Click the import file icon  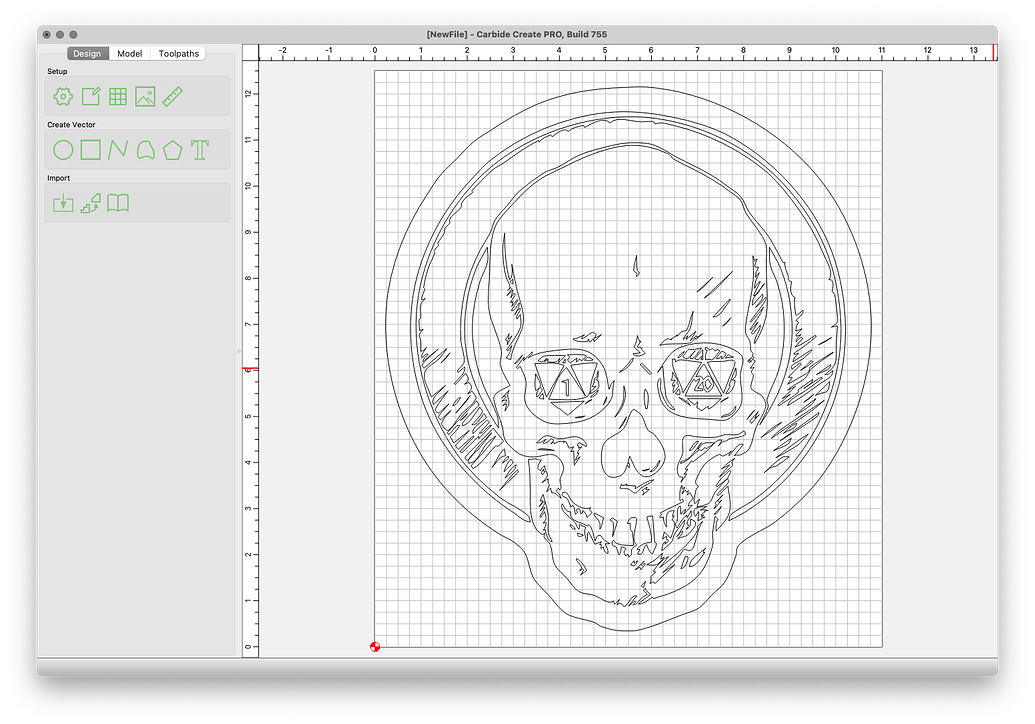tap(63, 203)
